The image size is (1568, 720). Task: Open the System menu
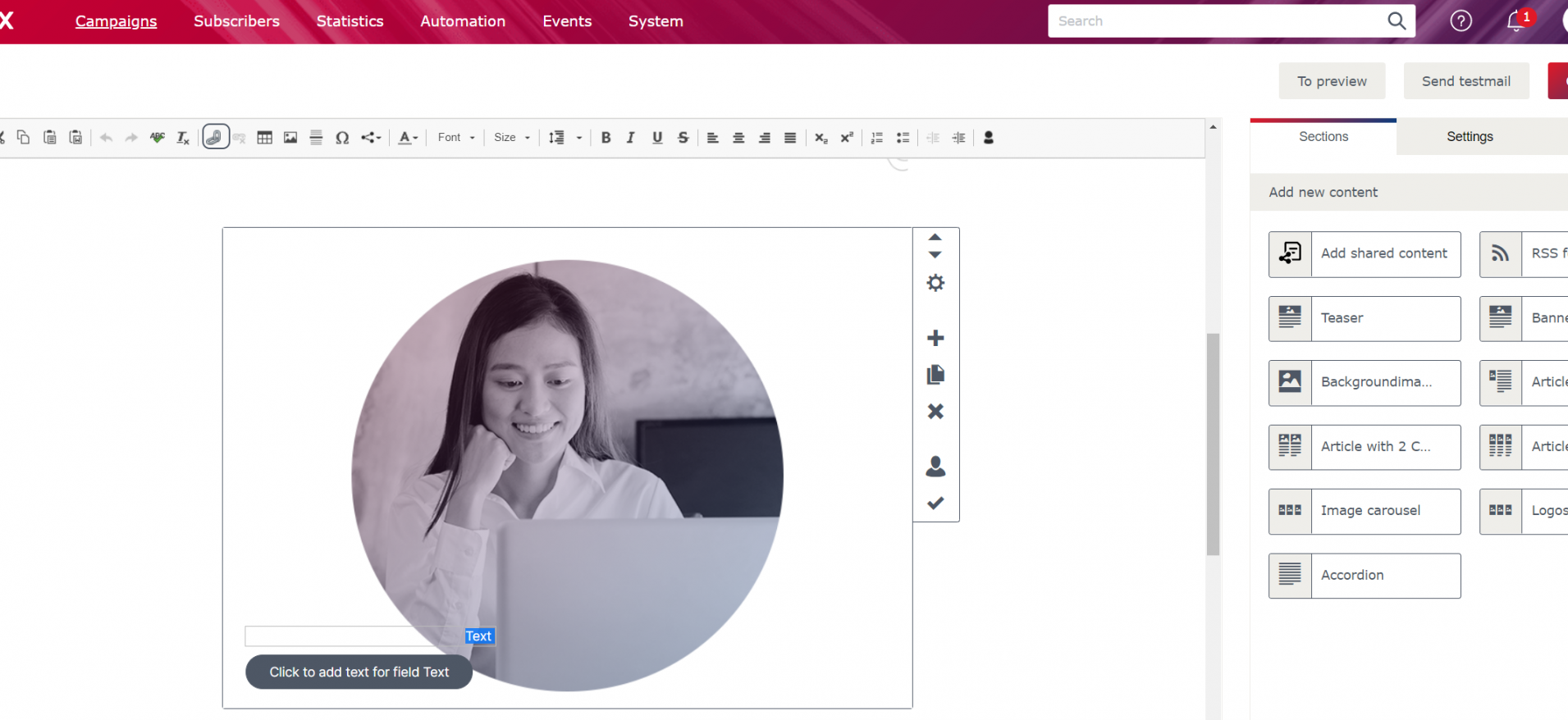[656, 21]
